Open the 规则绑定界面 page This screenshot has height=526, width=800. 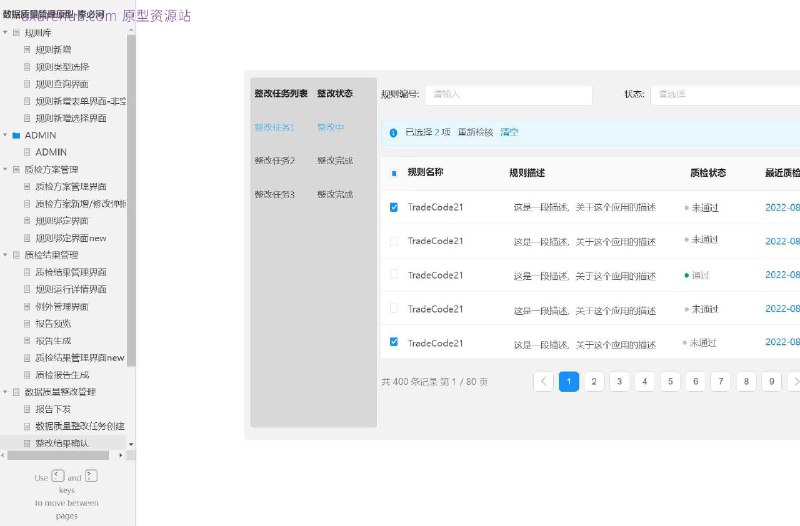pyautogui.click(x=62, y=221)
